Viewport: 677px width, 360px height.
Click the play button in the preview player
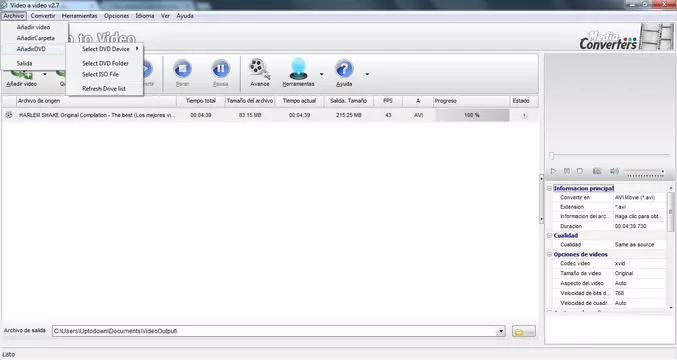click(x=553, y=171)
